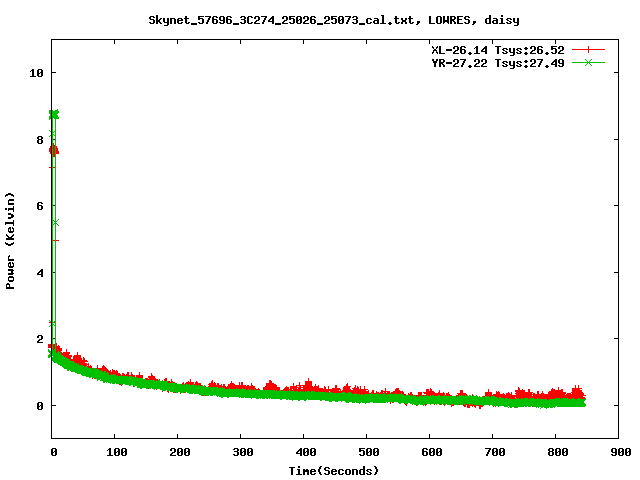Click the plot title Skynet_57696_3C274 text

(334, 20)
